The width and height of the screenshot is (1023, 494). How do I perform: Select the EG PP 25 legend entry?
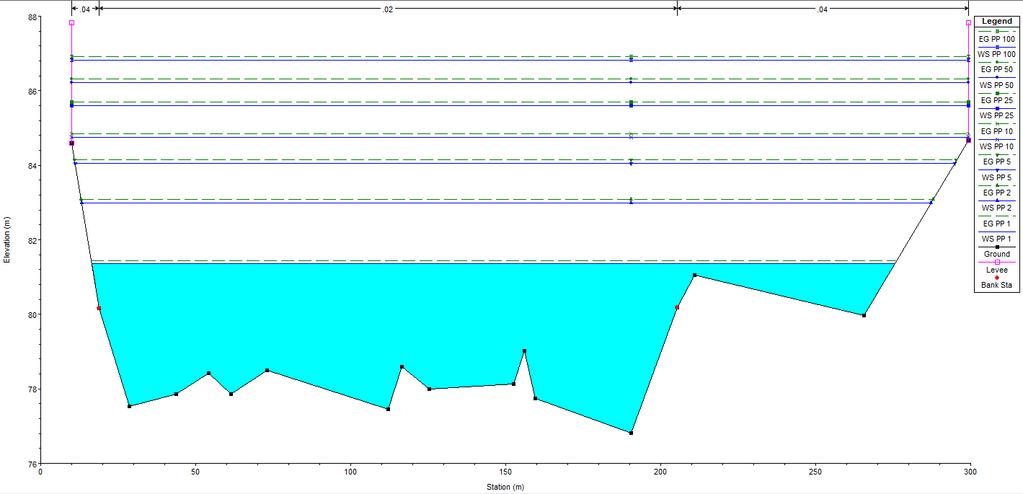pos(997,100)
